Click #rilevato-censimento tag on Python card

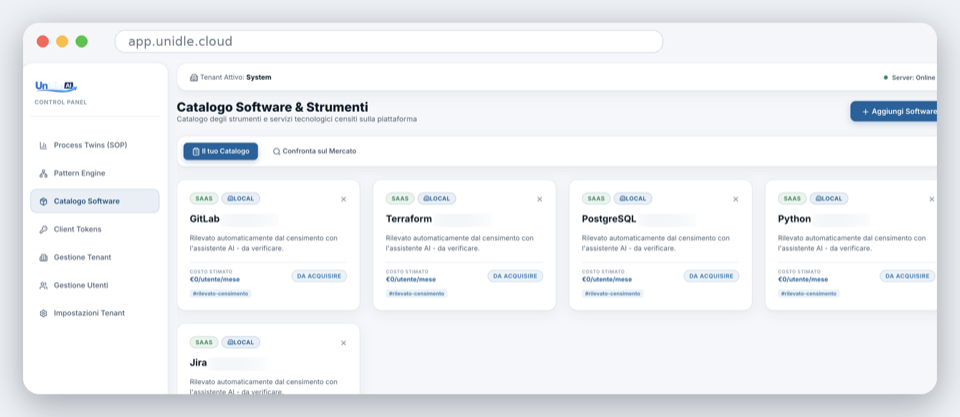click(809, 294)
